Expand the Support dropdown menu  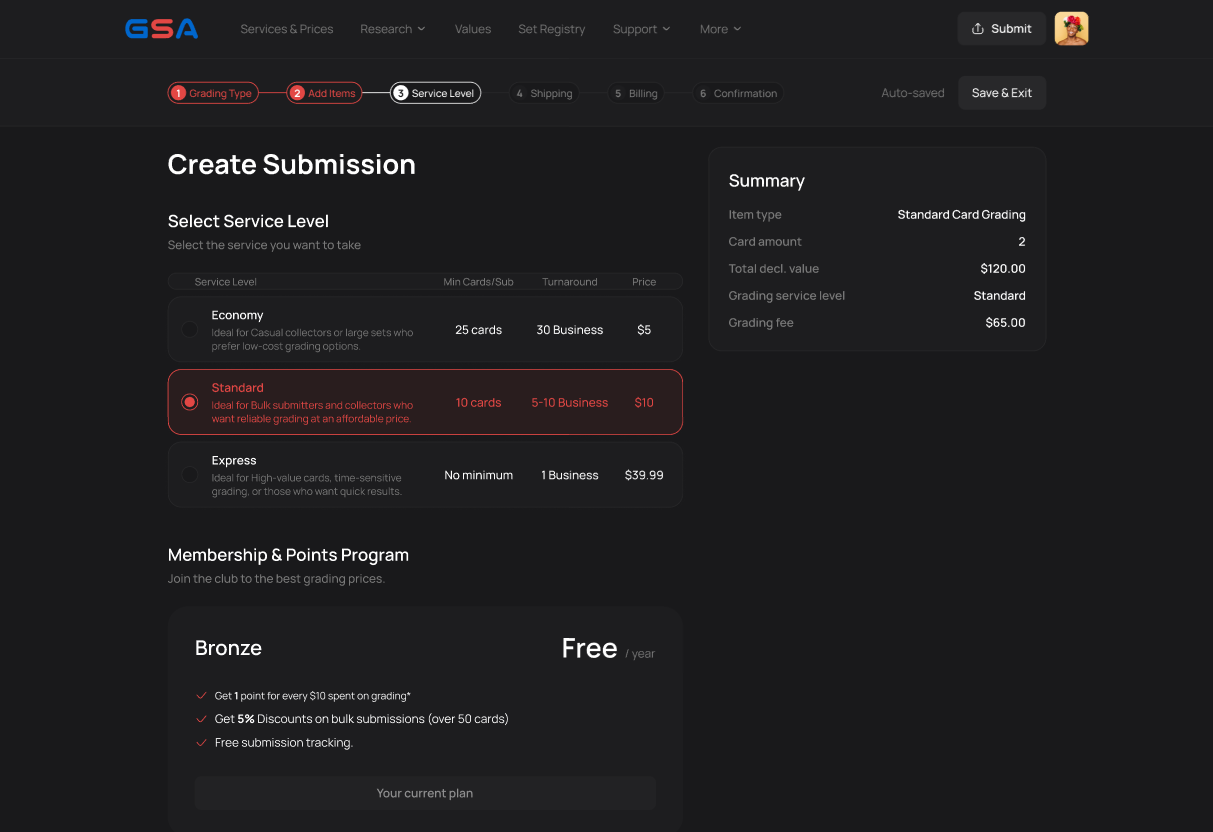pyautogui.click(x=642, y=29)
